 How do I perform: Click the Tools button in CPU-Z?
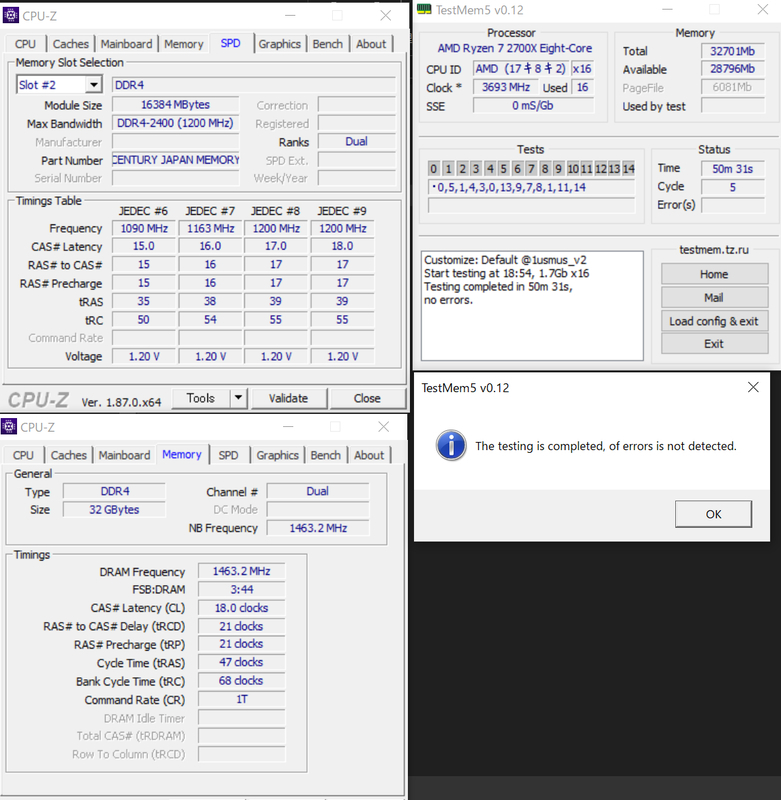[200, 398]
